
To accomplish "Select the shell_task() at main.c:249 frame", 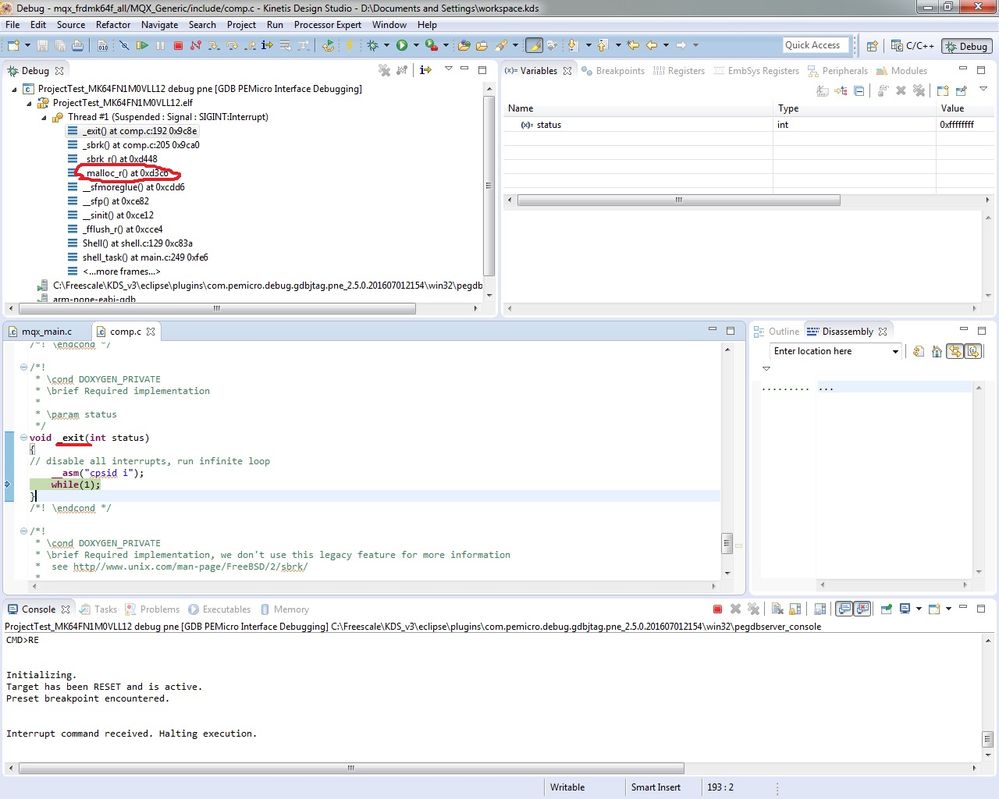I will pyautogui.click(x=145, y=257).
